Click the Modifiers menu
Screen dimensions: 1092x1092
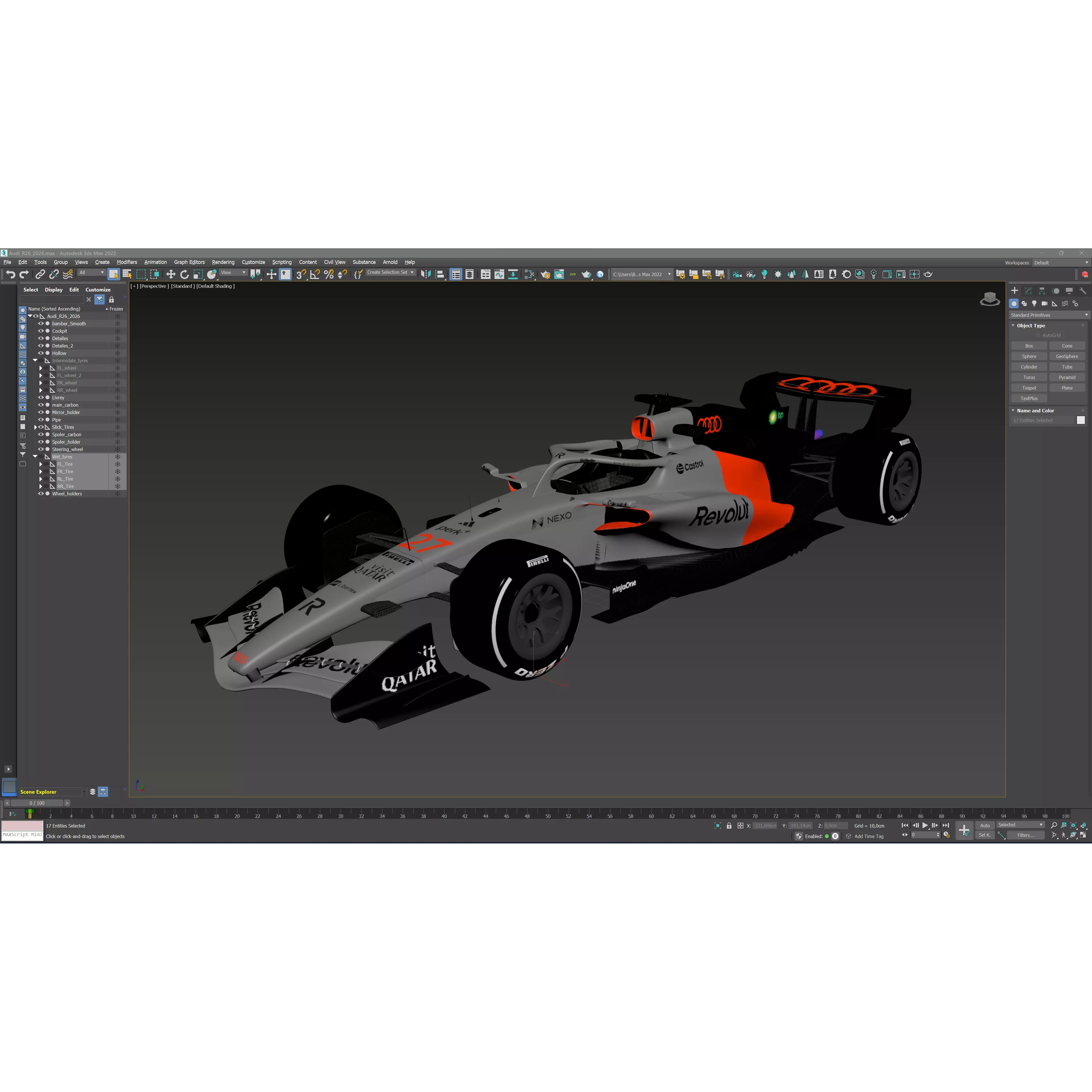pos(127,262)
